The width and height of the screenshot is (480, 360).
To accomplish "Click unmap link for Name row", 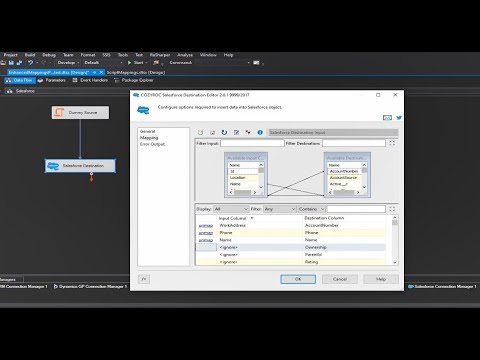I will pos(206,240).
